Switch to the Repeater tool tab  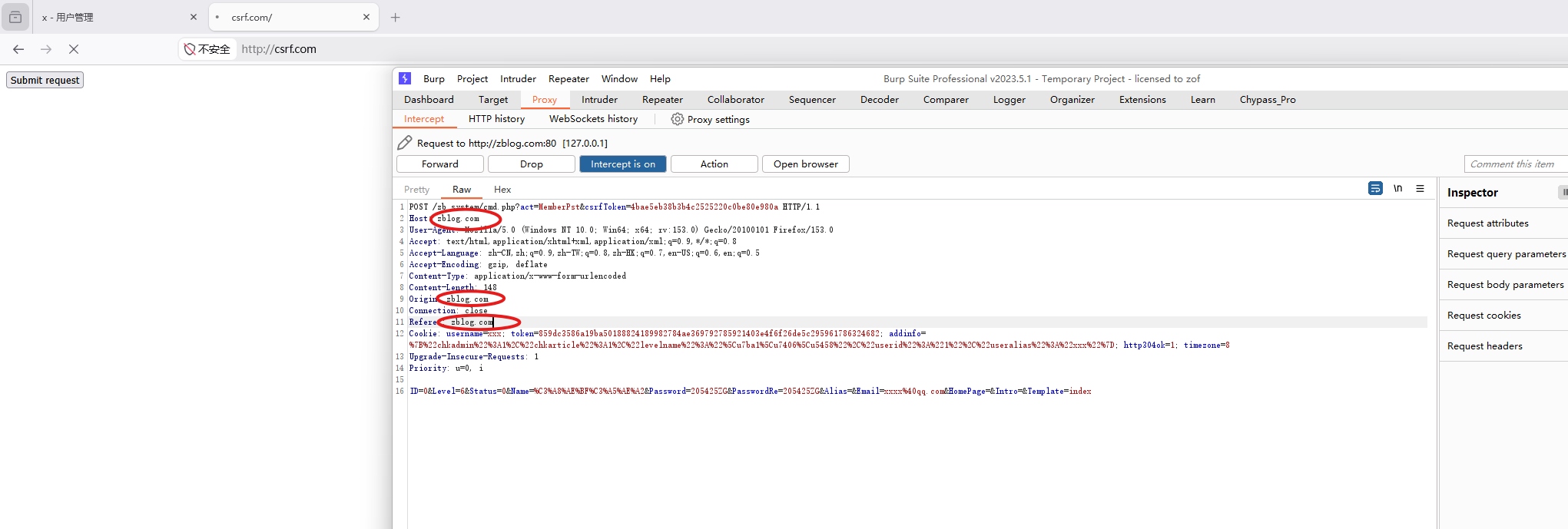click(x=662, y=100)
